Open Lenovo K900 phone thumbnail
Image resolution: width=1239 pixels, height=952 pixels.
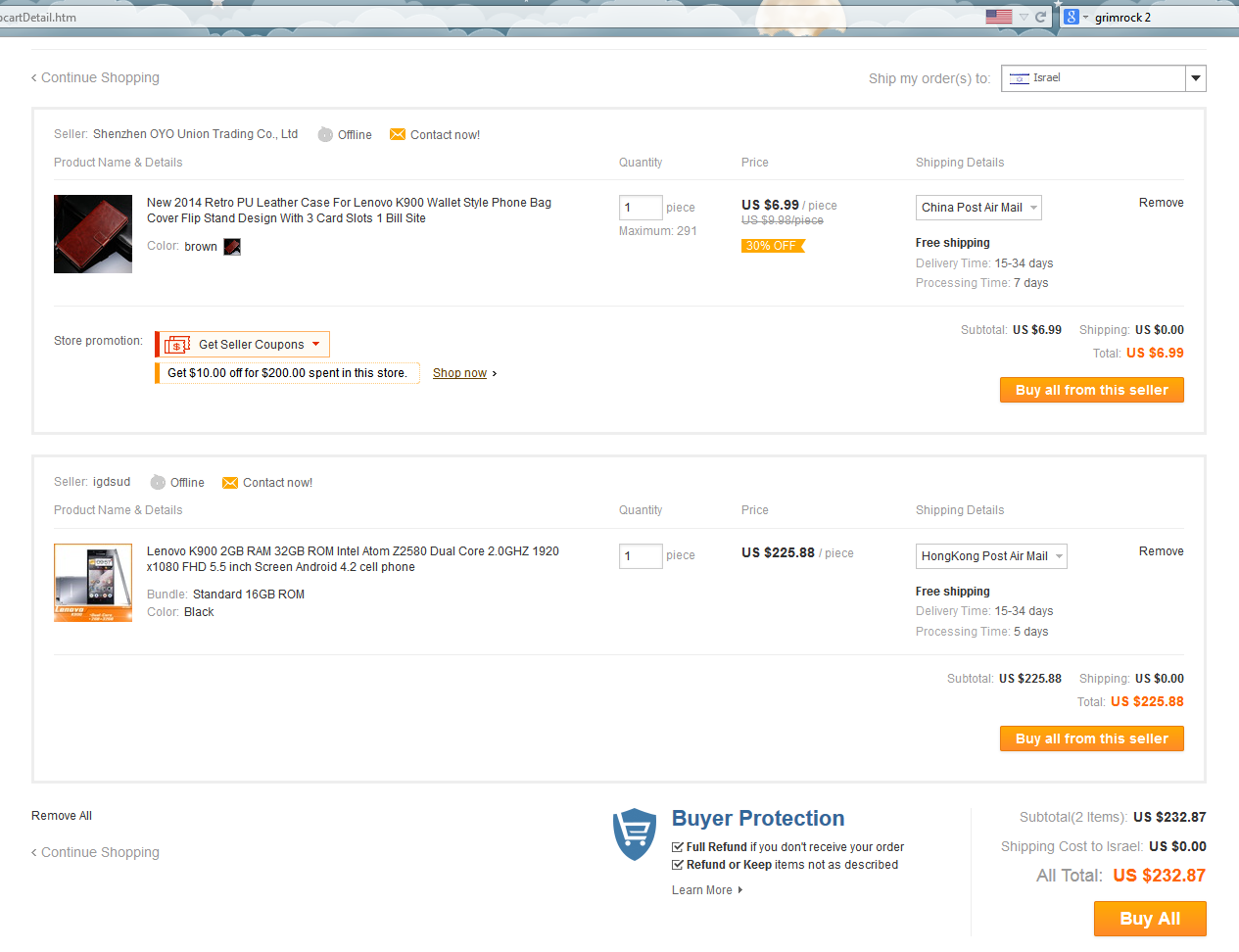93,583
